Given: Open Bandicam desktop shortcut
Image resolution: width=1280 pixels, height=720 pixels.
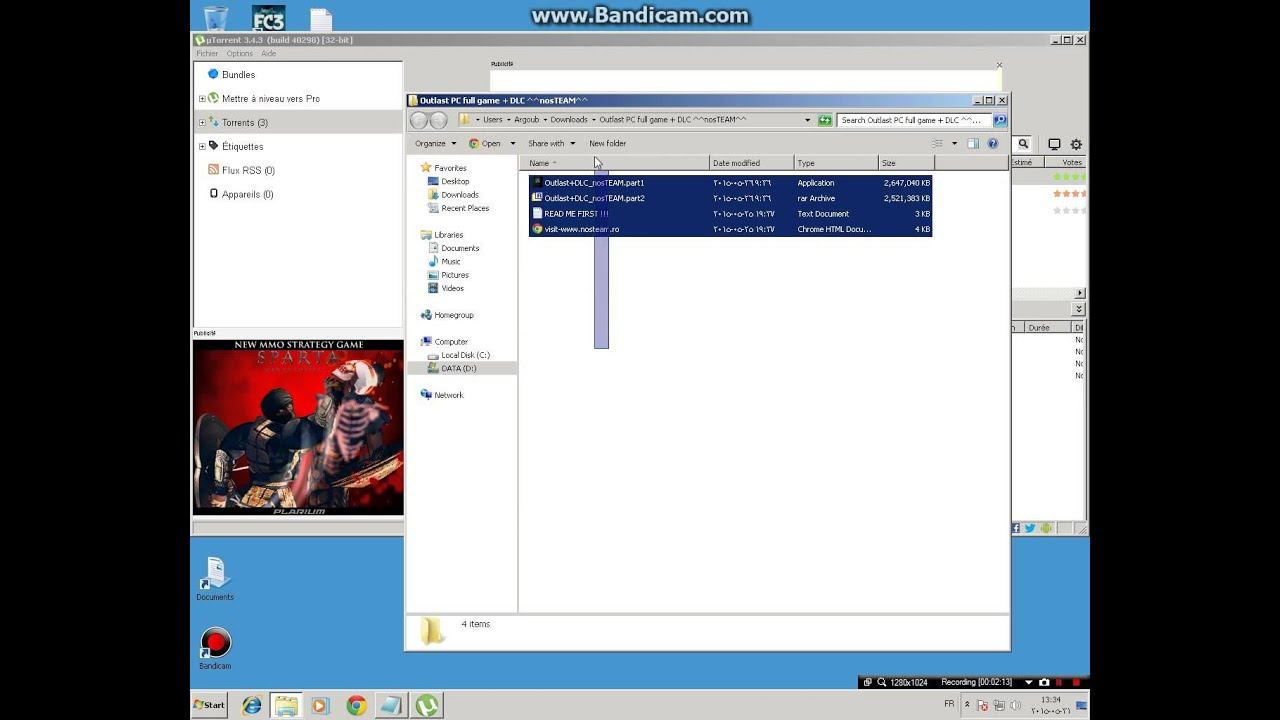Looking at the screenshot, I should click(215, 648).
